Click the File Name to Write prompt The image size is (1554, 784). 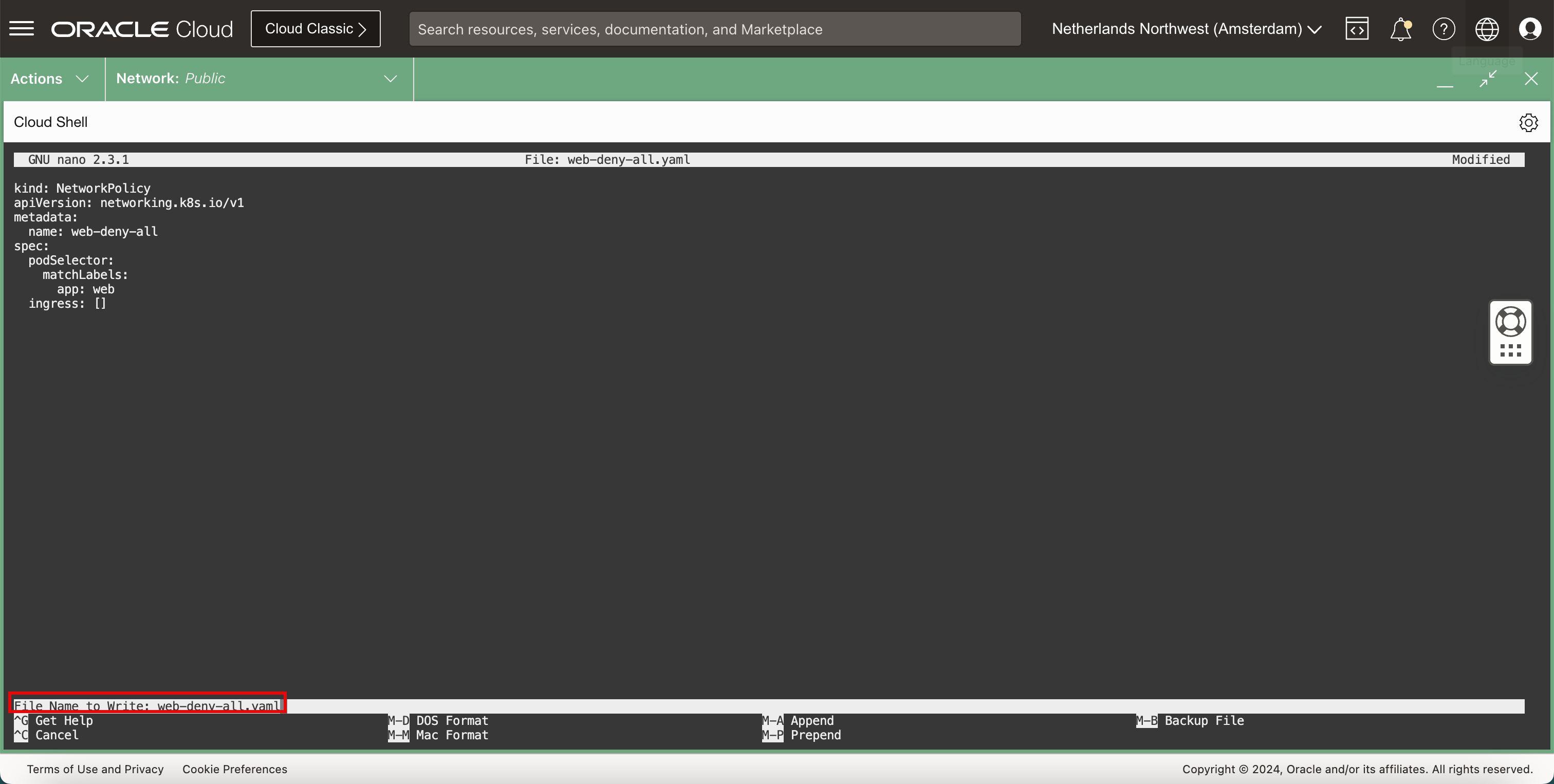(x=147, y=705)
